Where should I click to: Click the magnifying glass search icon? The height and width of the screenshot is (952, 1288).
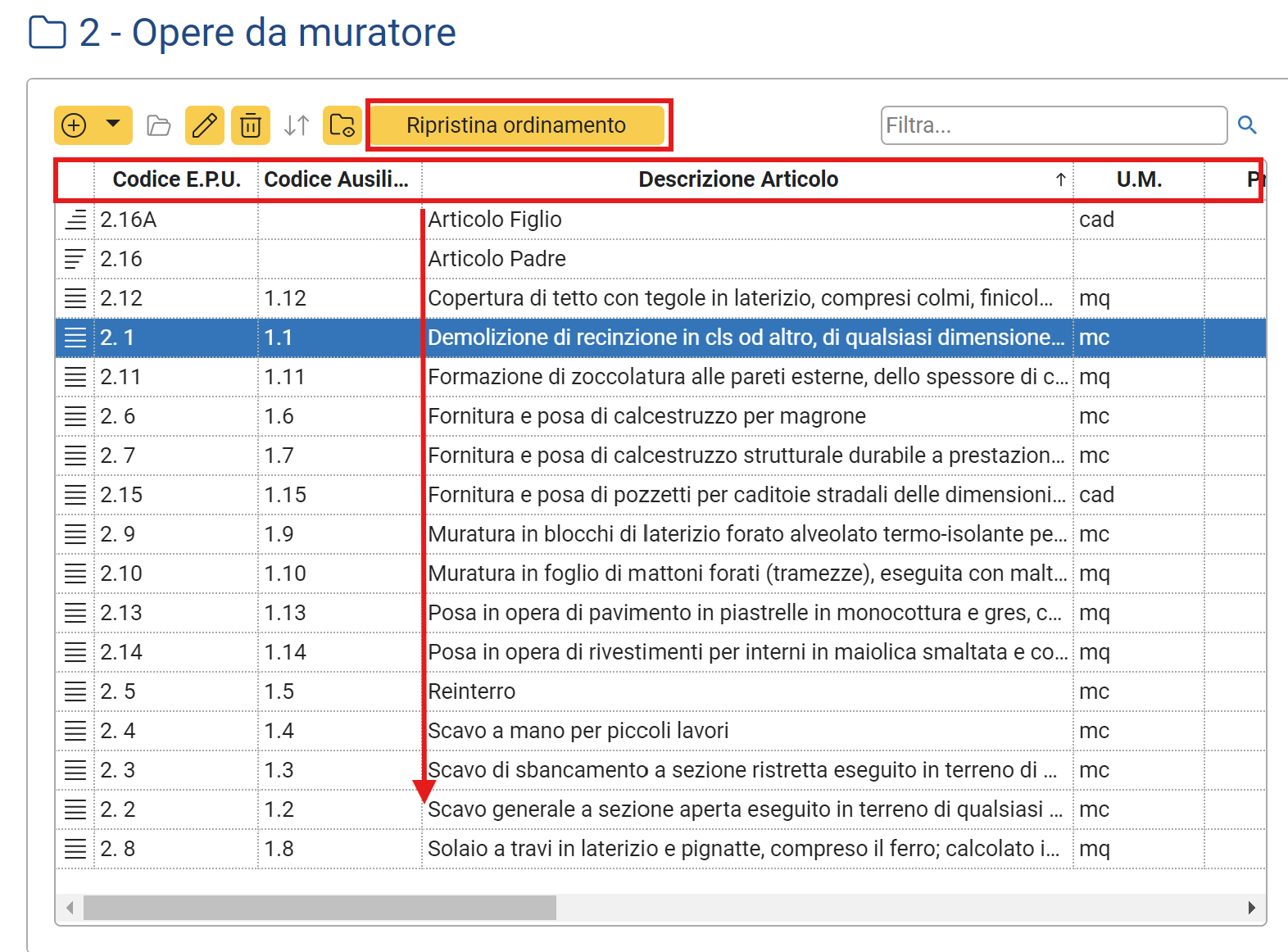(x=1247, y=125)
